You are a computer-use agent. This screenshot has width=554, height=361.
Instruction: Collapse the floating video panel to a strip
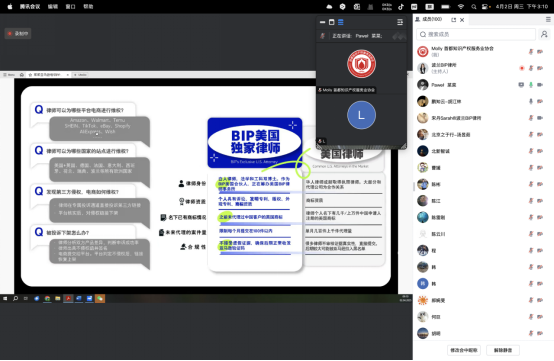tap(322, 22)
